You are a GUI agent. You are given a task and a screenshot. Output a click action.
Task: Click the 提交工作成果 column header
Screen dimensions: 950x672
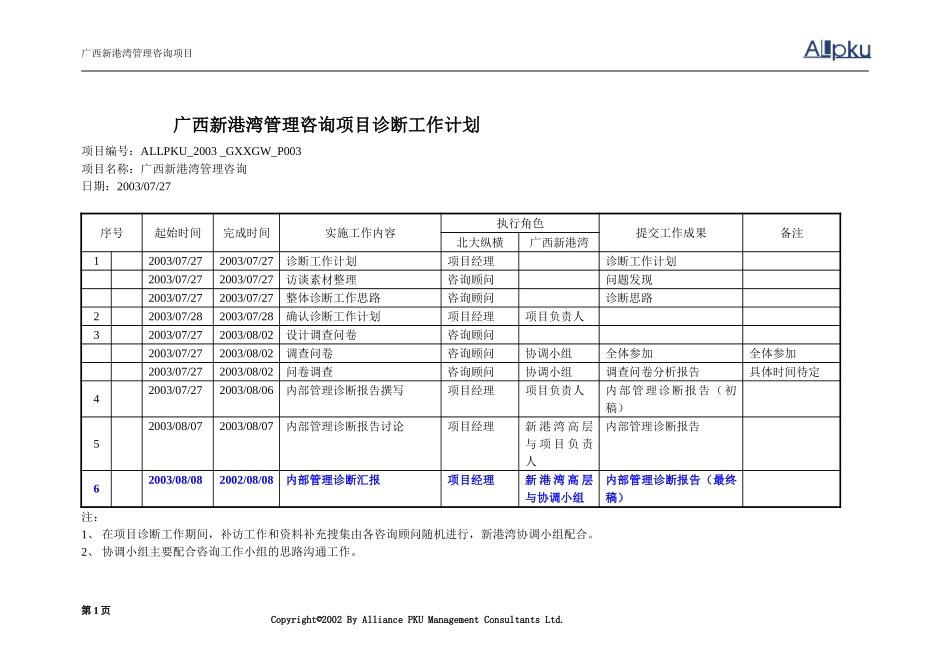pos(671,233)
